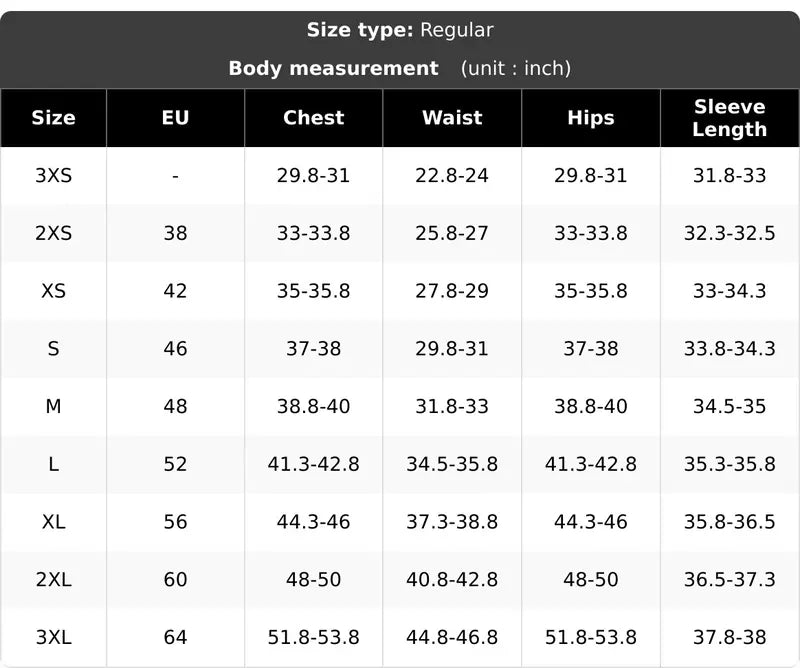Select the XS size row label
This screenshot has height=668, width=800.
coord(54,291)
